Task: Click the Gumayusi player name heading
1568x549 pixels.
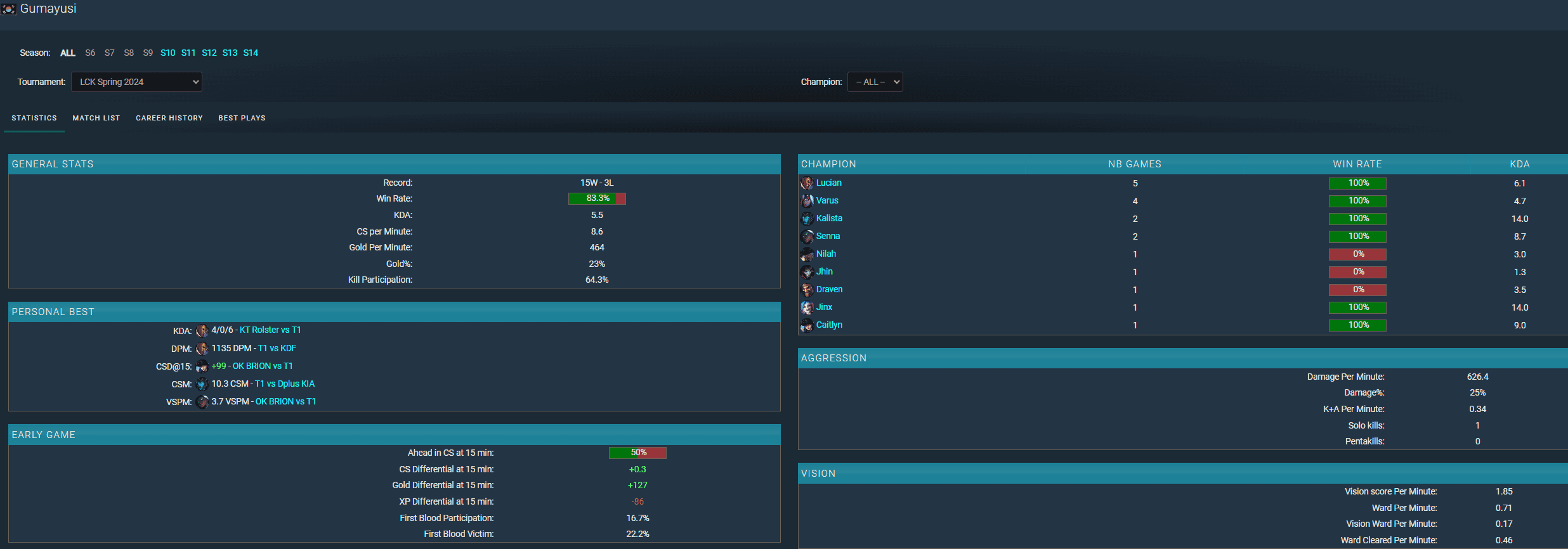Action: [x=48, y=8]
